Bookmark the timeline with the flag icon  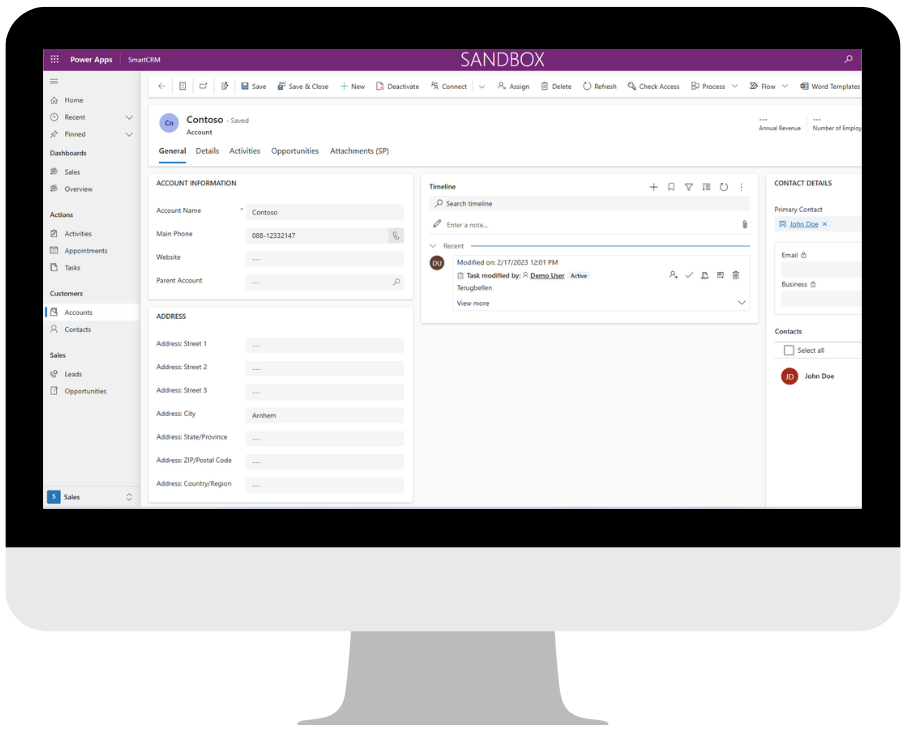click(x=671, y=187)
